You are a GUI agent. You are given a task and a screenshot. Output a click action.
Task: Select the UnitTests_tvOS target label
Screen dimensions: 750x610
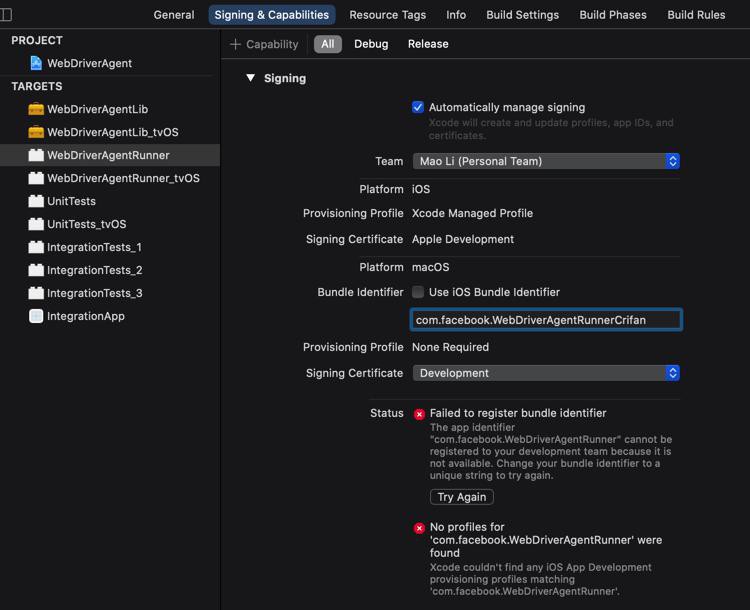tap(87, 224)
